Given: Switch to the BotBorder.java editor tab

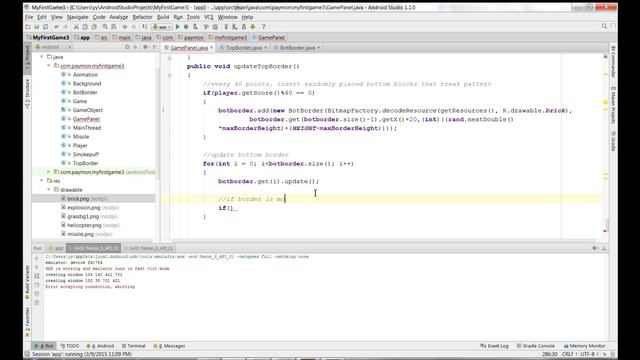Looking at the screenshot, I should [298, 48].
